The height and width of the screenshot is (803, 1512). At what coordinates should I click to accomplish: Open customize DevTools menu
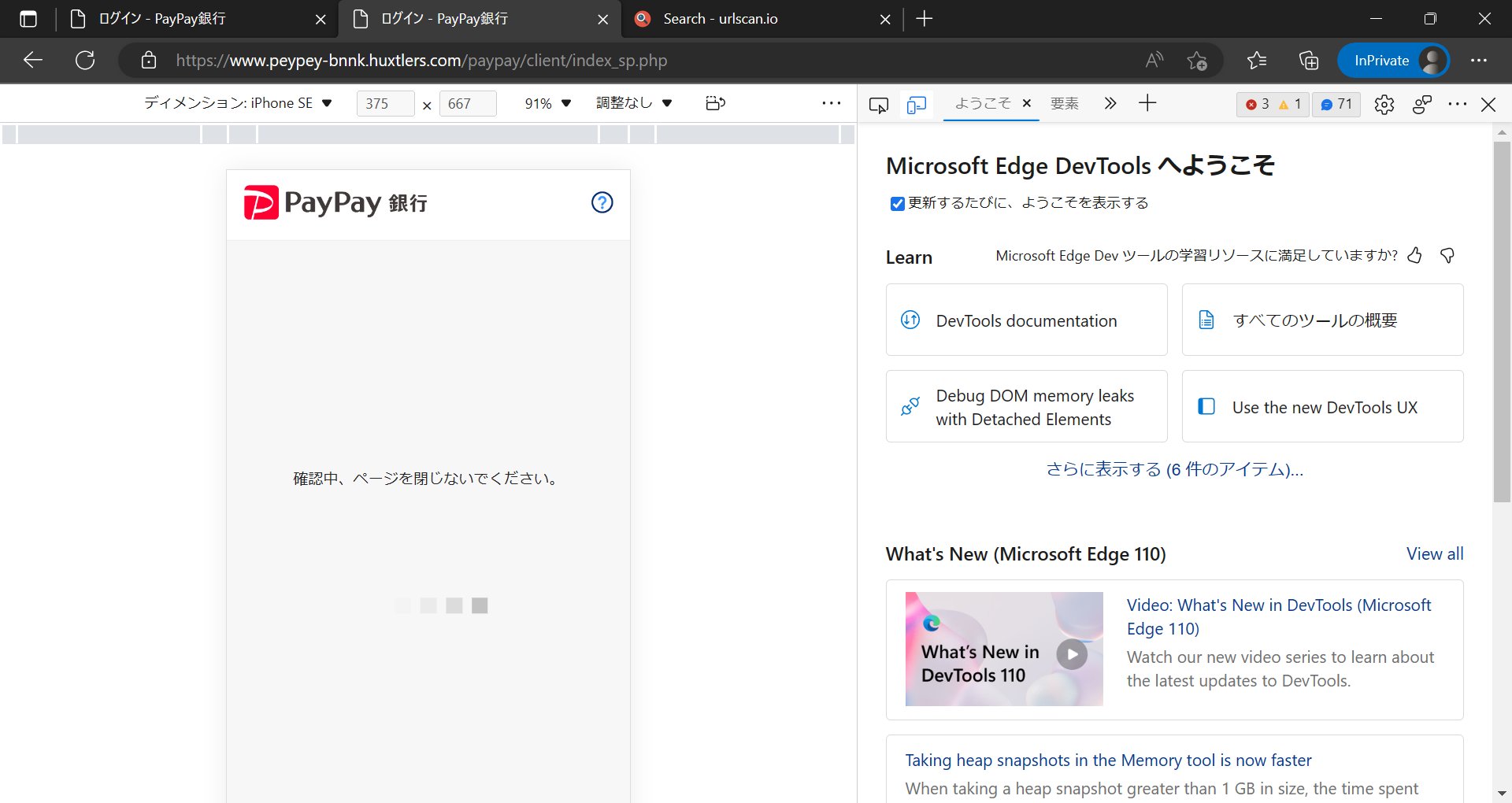click(x=1458, y=104)
